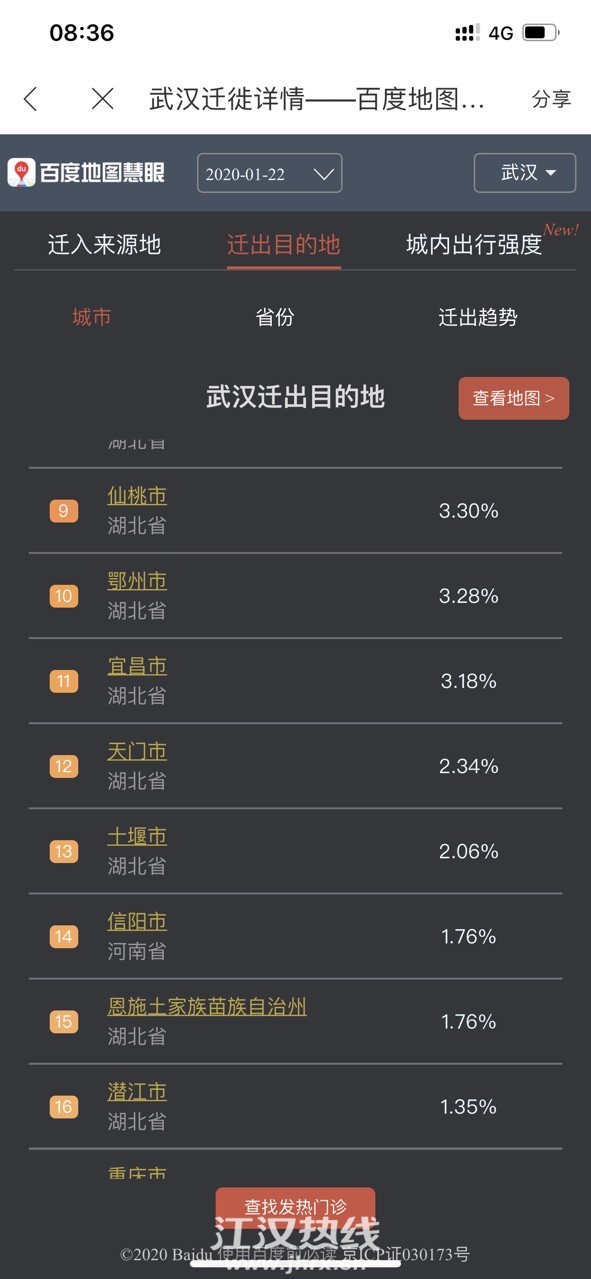Tap the rank 9 badge icon
This screenshot has width=591, height=1279.
(x=63, y=511)
